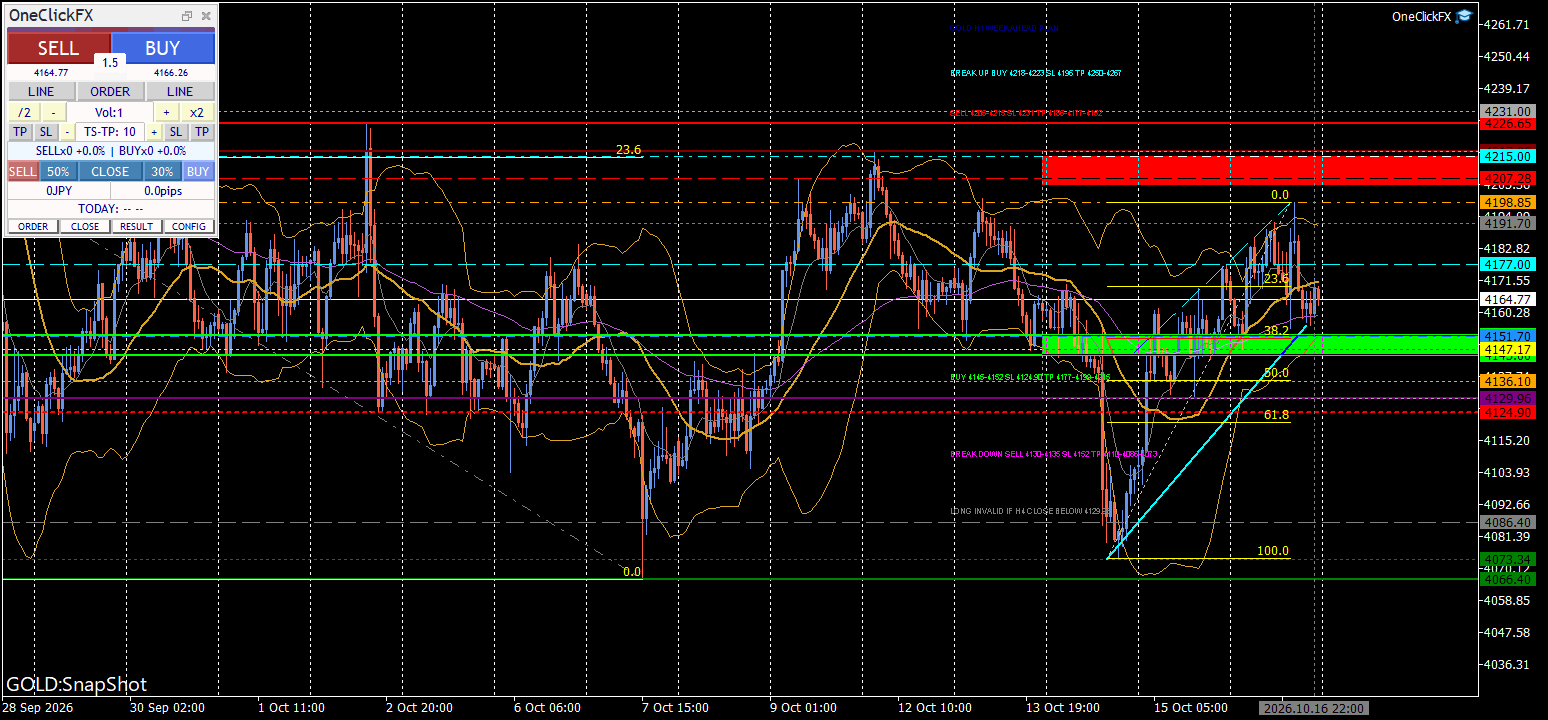Click the SELLx0 | BUYx0 position summary

111,151
